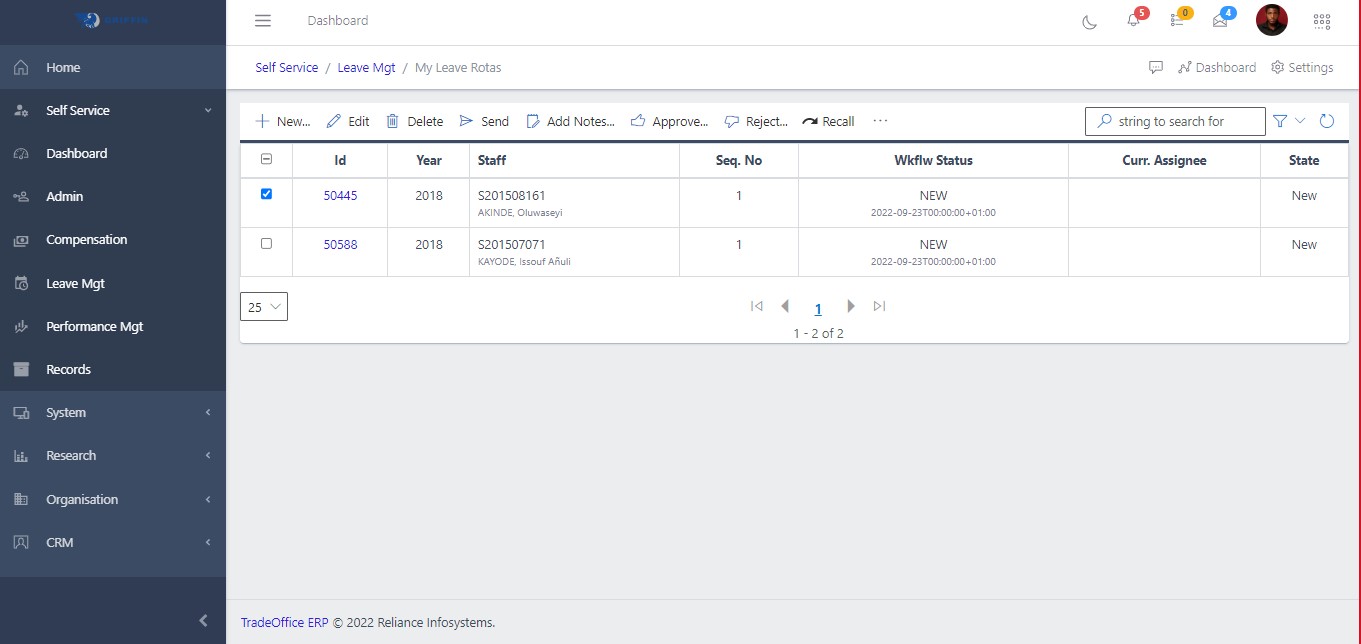Image resolution: width=1361 pixels, height=644 pixels.
Task: Check the row checkbox for 50588
Action: [x=266, y=244]
